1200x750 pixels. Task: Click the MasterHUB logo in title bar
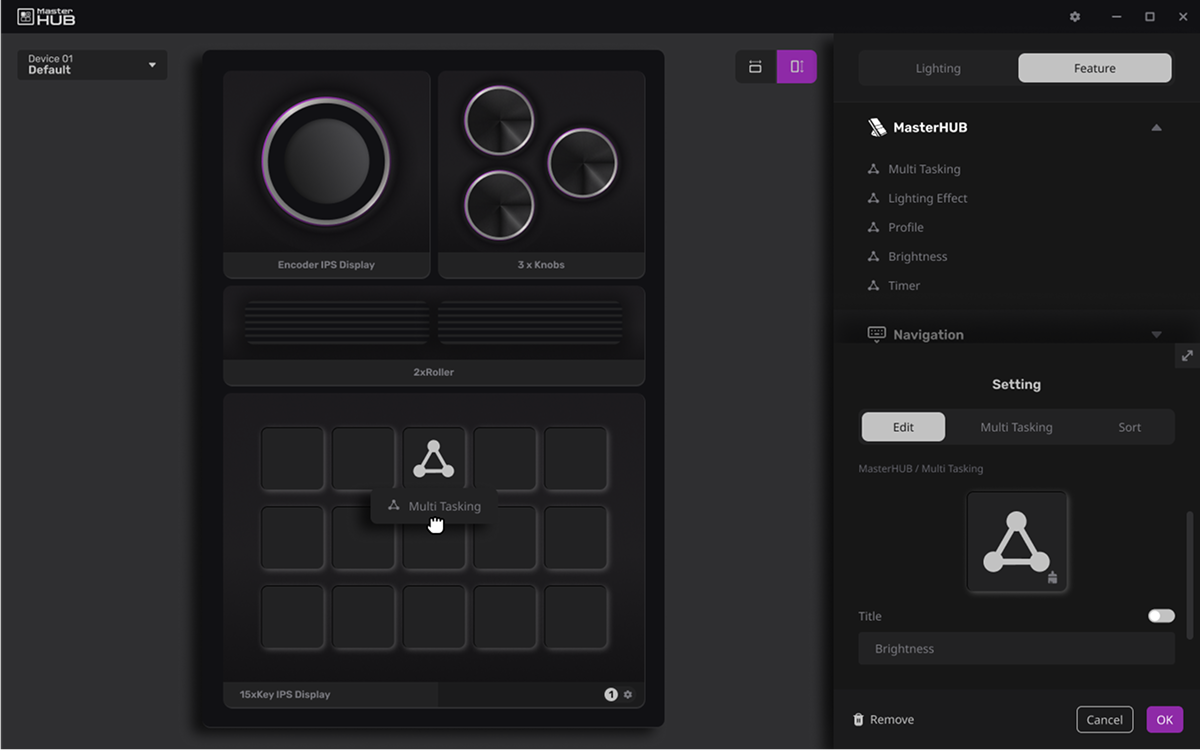coord(46,17)
